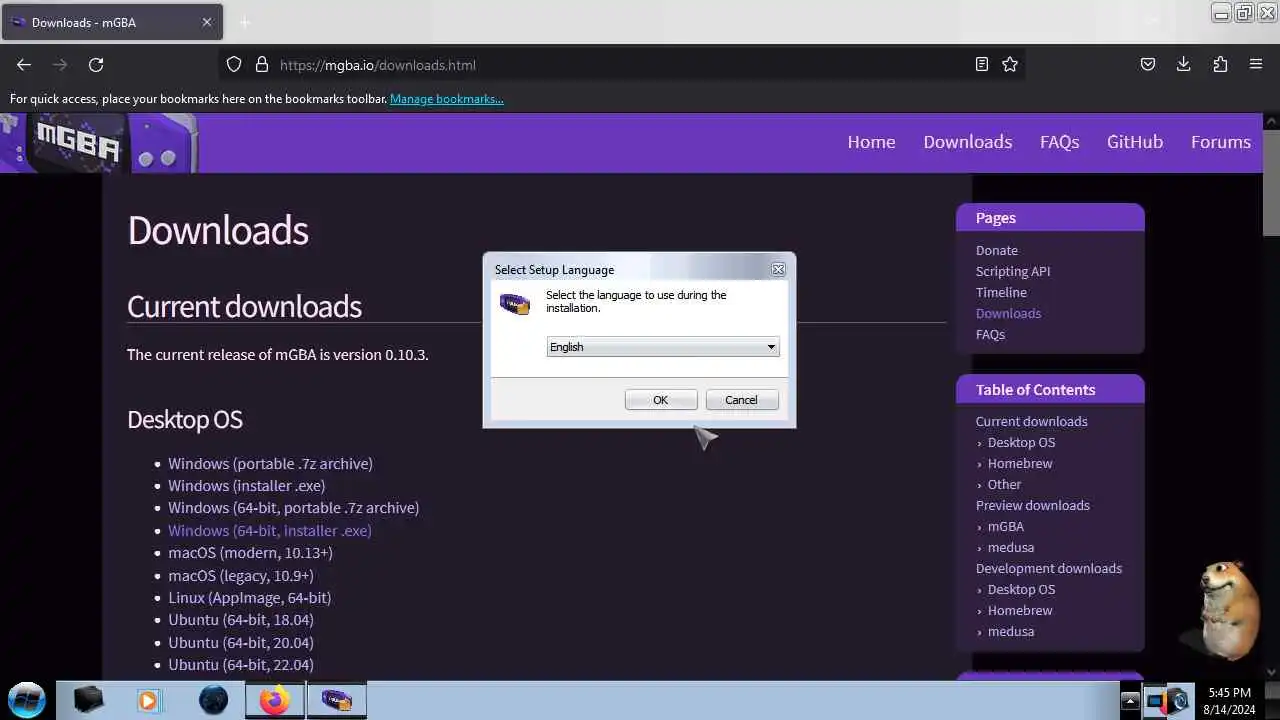
Task: Download Ubuntu 64-bit 20.04 package
Action: coord(240,642)
